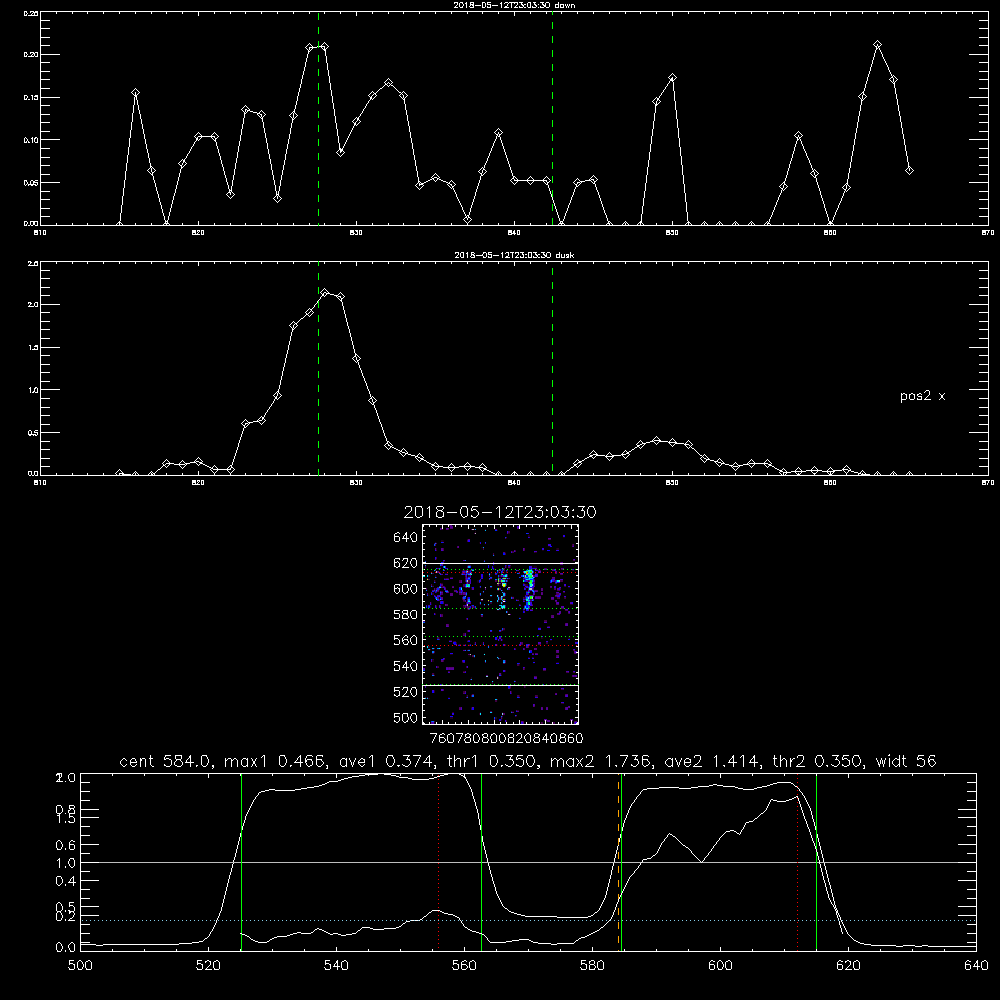The height and width of the screenshot is (1000, 1000).
Task: Click x-axis label 580 of bottom plot
Action: (592, 966)
